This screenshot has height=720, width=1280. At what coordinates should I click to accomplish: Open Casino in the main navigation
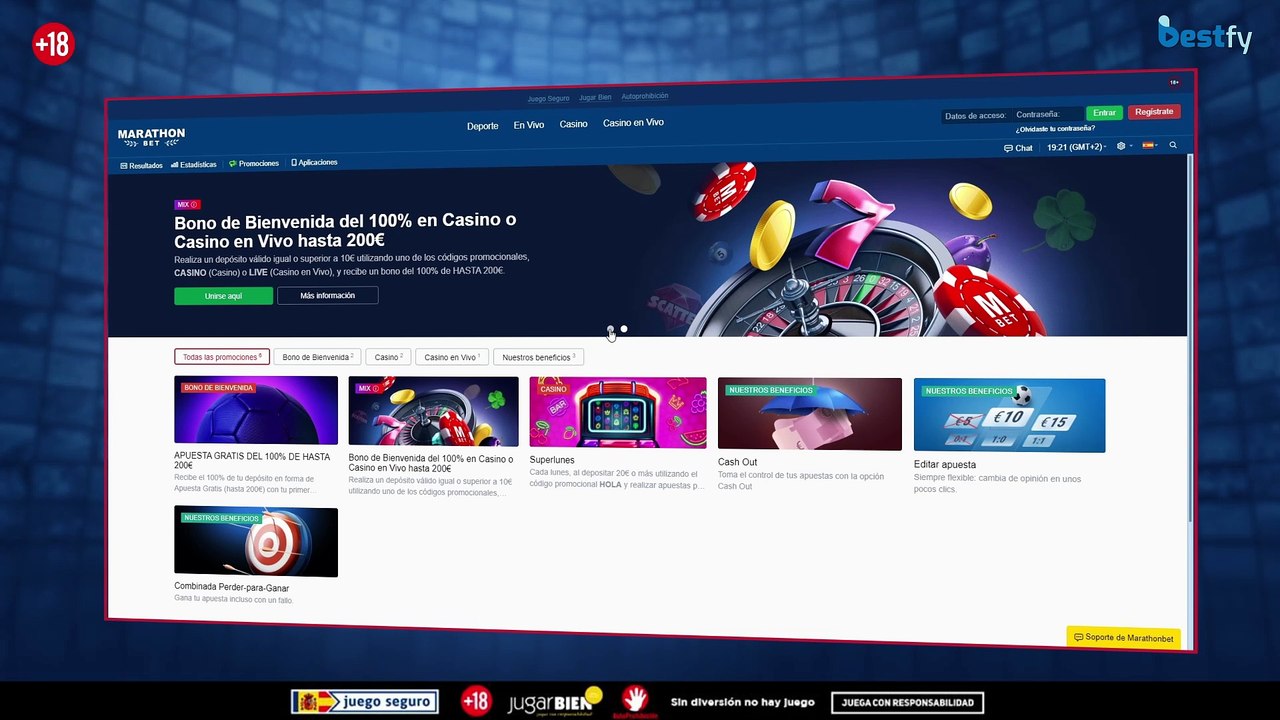click(573, 124)
